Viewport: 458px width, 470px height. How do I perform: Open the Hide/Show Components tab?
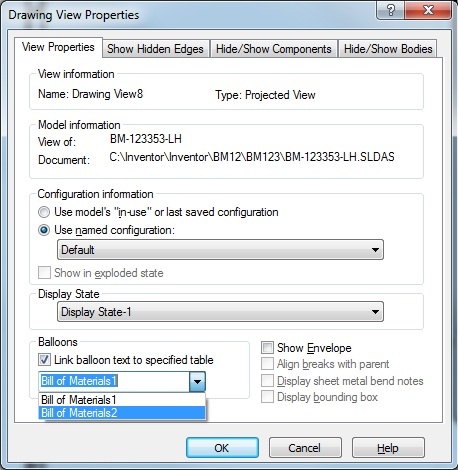(x=274, y=49)
